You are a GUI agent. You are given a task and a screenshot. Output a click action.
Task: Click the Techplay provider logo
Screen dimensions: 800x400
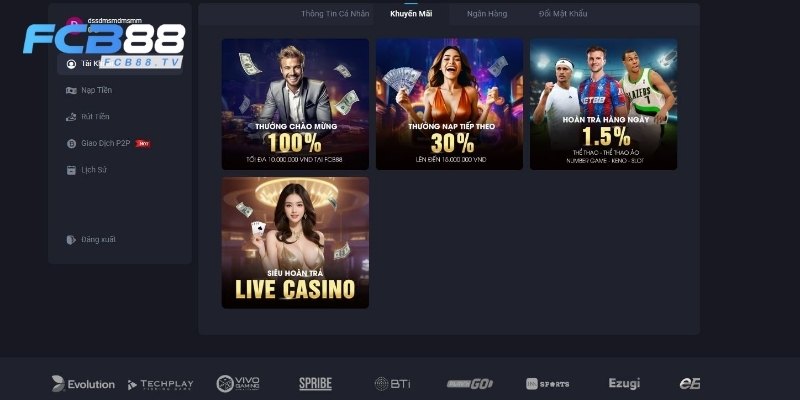tap(161, 384)
